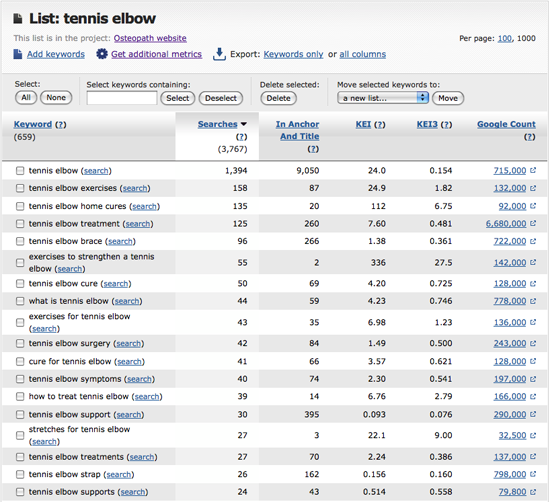Open help (?) next to Keyword header

[x=61, y=125]
